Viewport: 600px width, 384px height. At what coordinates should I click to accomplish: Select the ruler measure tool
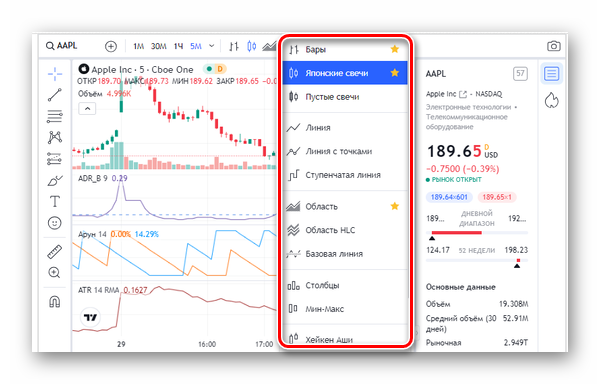point(54,252)
